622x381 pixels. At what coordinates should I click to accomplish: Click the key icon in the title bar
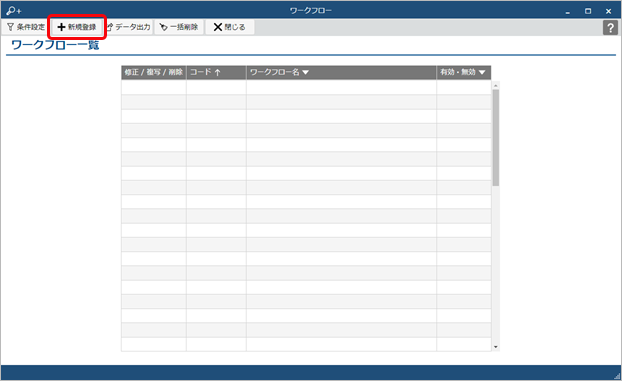[13, 11]
